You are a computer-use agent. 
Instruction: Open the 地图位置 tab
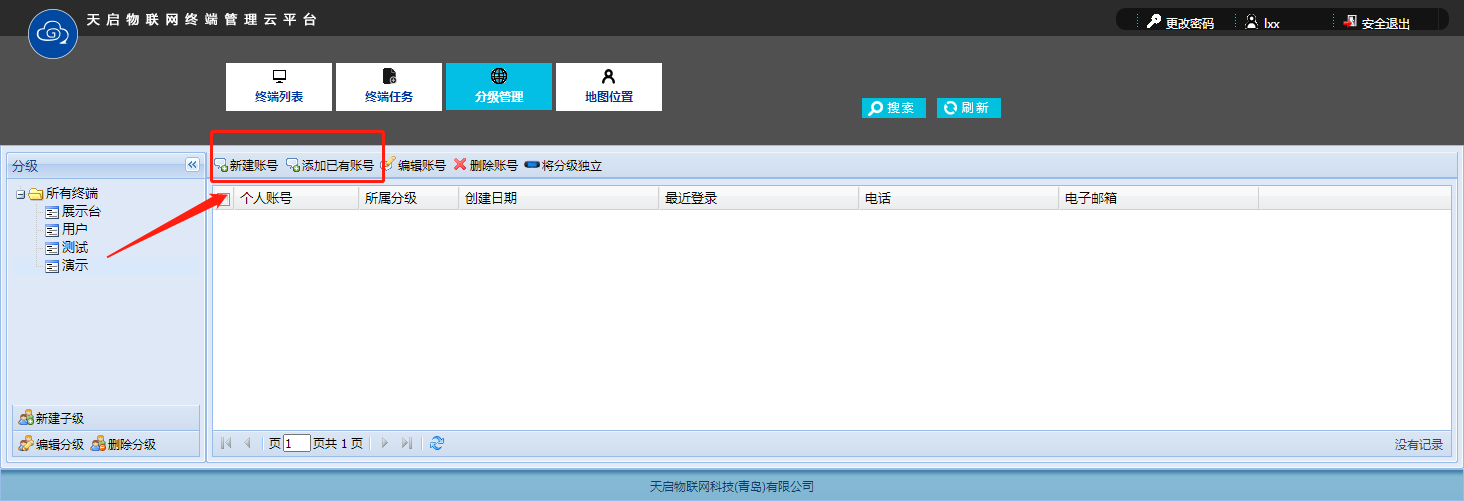(x=609, y=87)
